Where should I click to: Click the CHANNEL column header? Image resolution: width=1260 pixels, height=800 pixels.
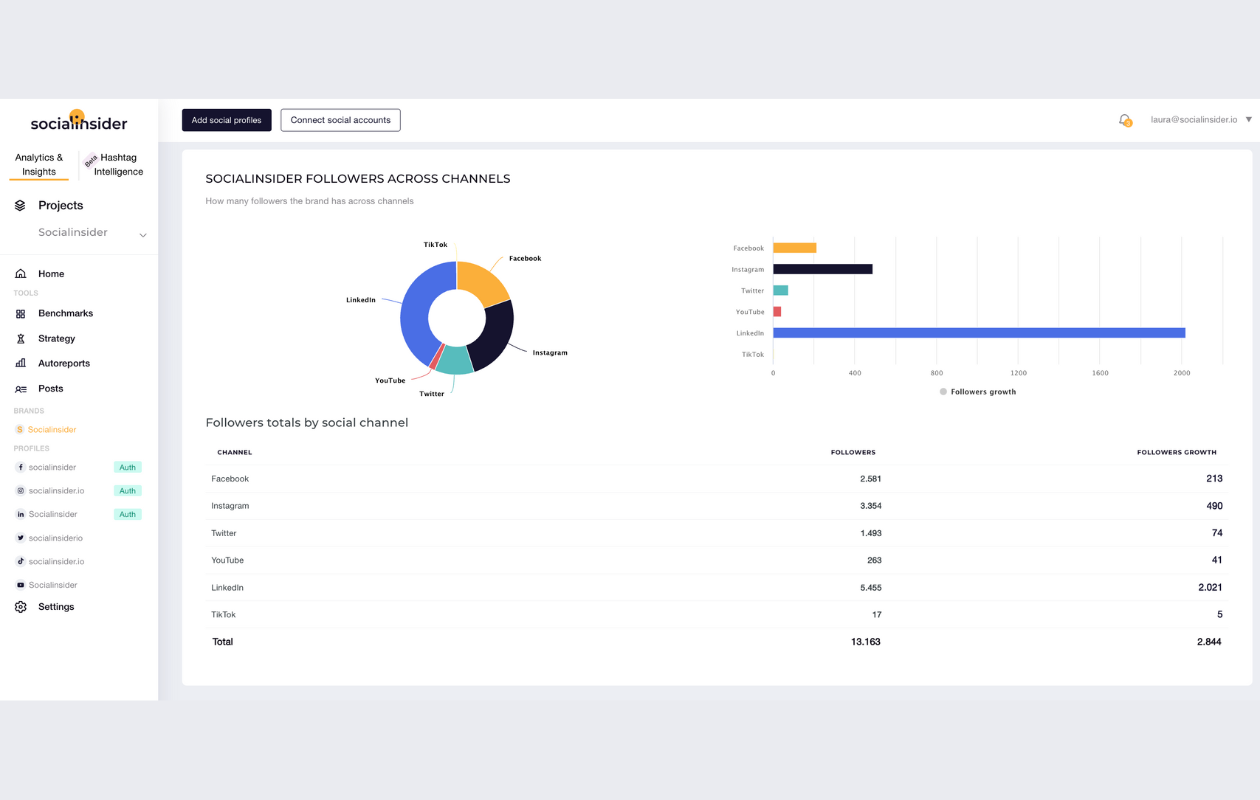235,453
